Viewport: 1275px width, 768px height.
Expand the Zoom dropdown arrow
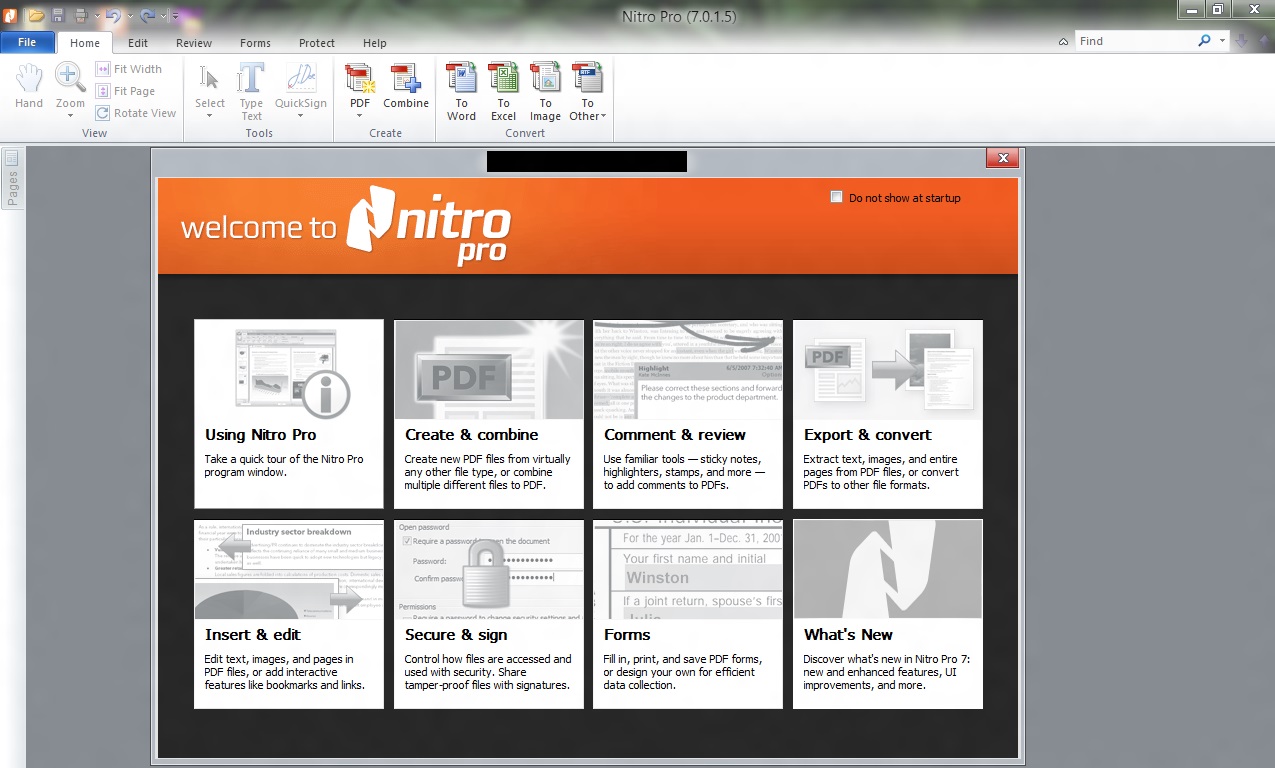click(70, 115)
